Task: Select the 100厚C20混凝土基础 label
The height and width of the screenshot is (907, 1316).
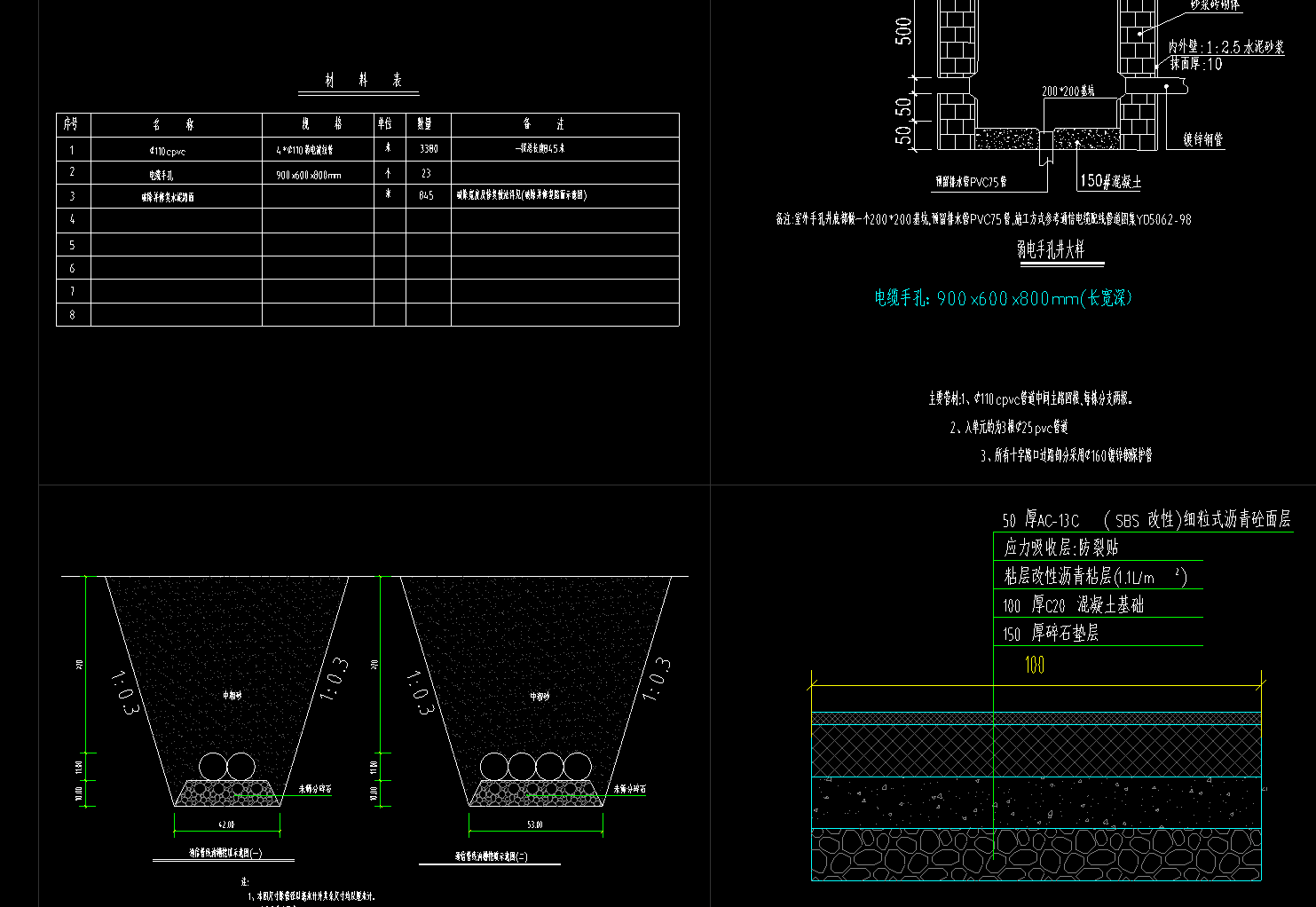Action: [1074, 605]
